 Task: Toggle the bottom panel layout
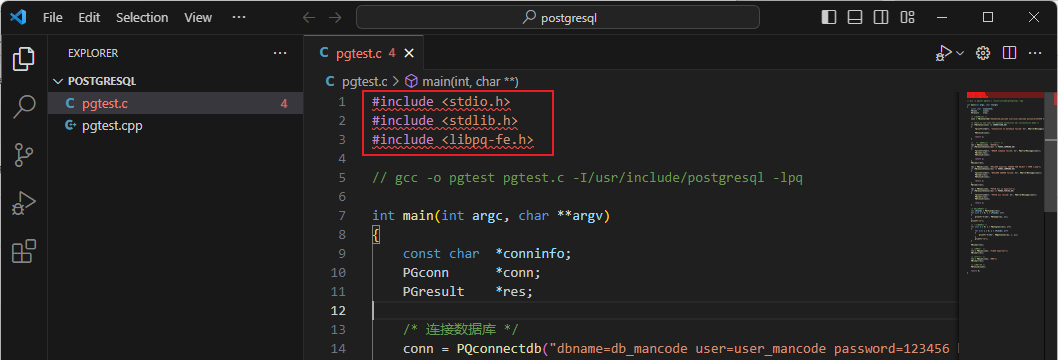point(855,18)
